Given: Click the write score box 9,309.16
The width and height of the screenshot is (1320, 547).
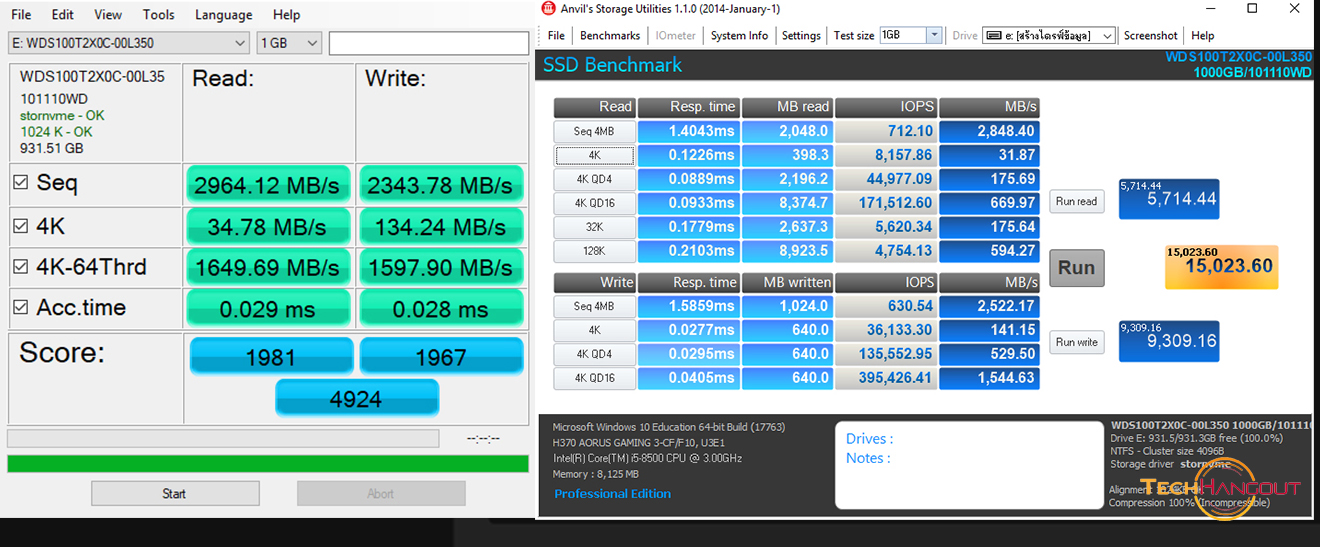Looking at the screenshot, I should click(x=1169, y=341).
